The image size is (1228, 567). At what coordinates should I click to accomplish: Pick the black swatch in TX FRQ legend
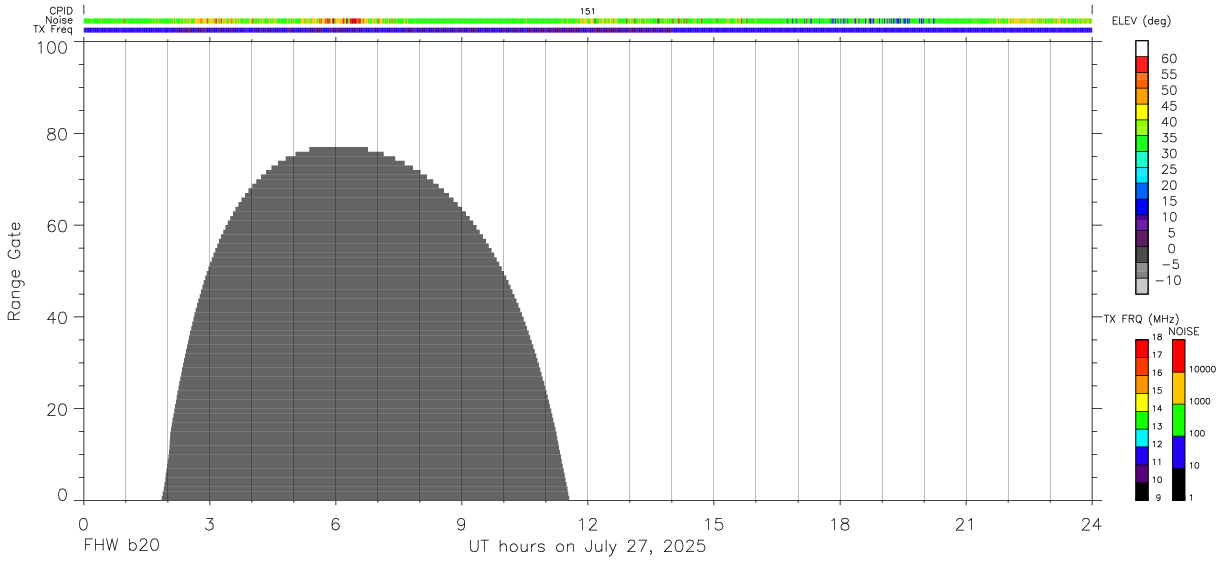pos(1142,492)
